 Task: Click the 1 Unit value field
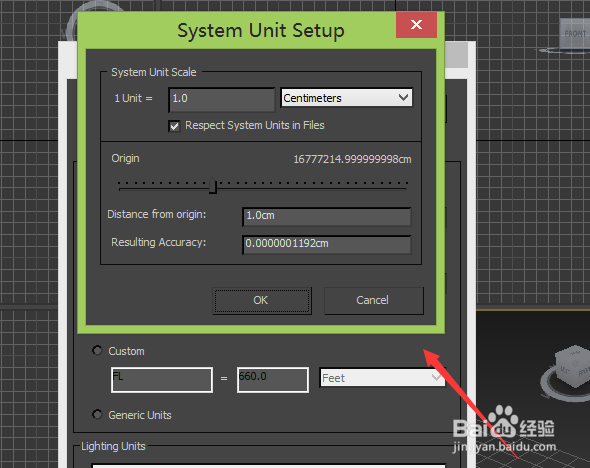[x=222, y=99]
